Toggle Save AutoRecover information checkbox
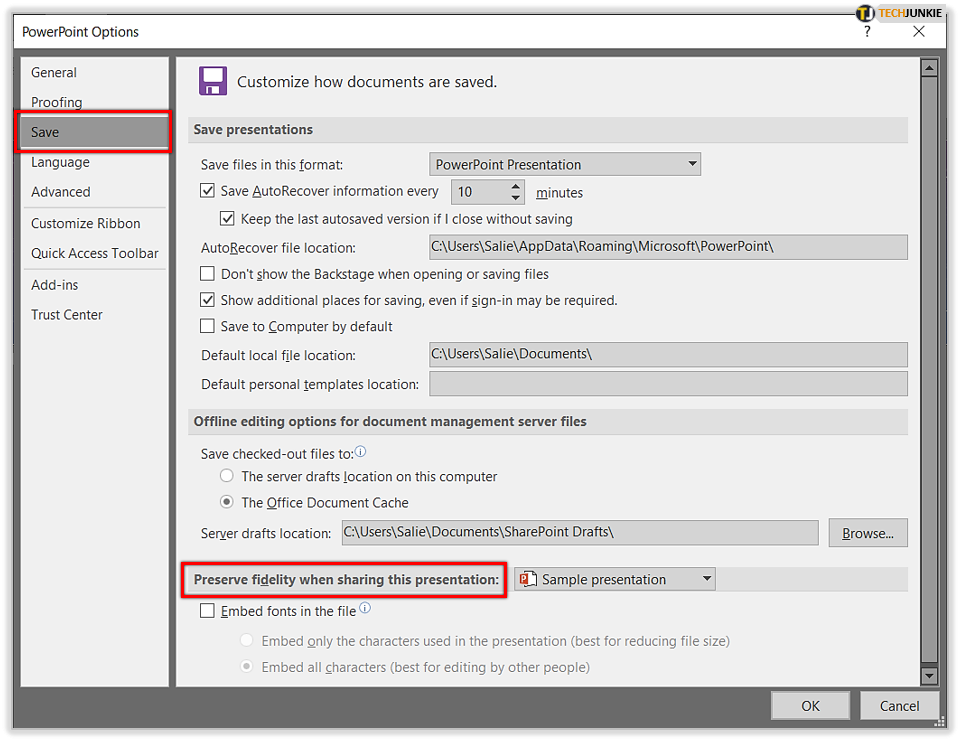The width and height of the screenshot is (960, 741). (x=208, y=191)
